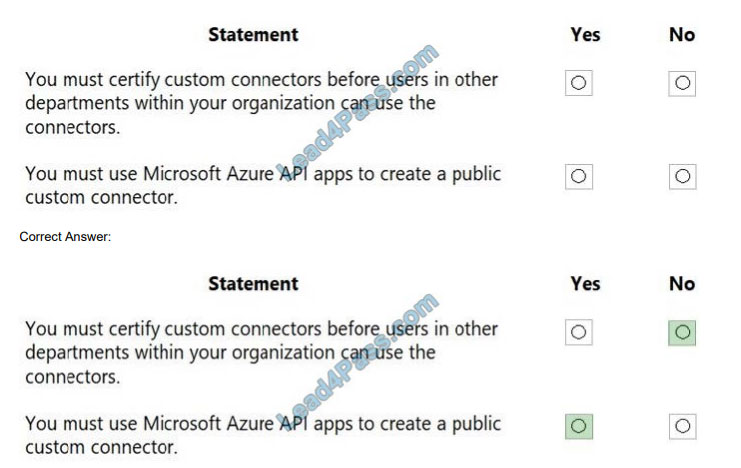Click highlighted green No for certify statement

coord(682,332)
